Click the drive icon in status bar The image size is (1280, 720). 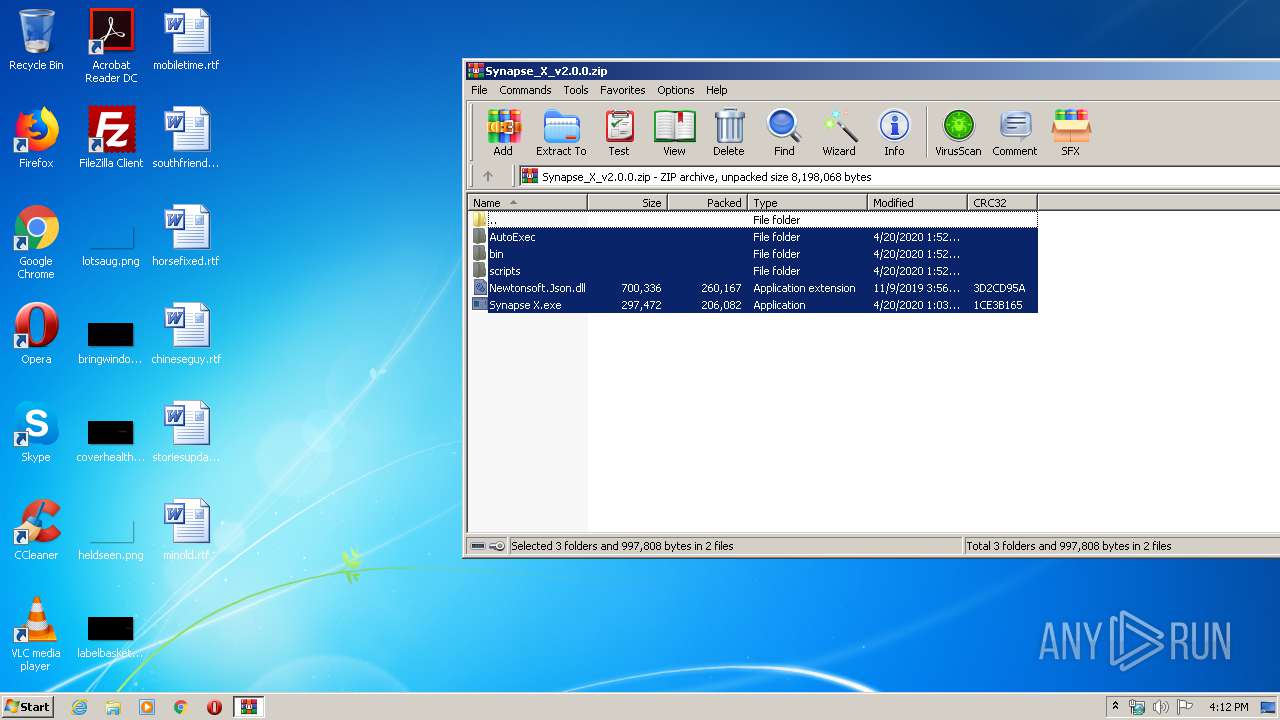[x=478, y=546]
